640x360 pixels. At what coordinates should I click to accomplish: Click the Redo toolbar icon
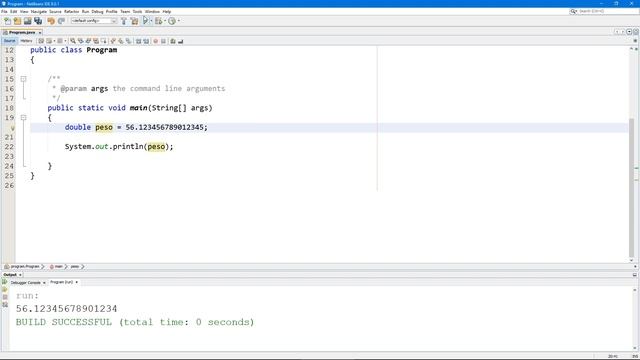[x=61, y=21]
